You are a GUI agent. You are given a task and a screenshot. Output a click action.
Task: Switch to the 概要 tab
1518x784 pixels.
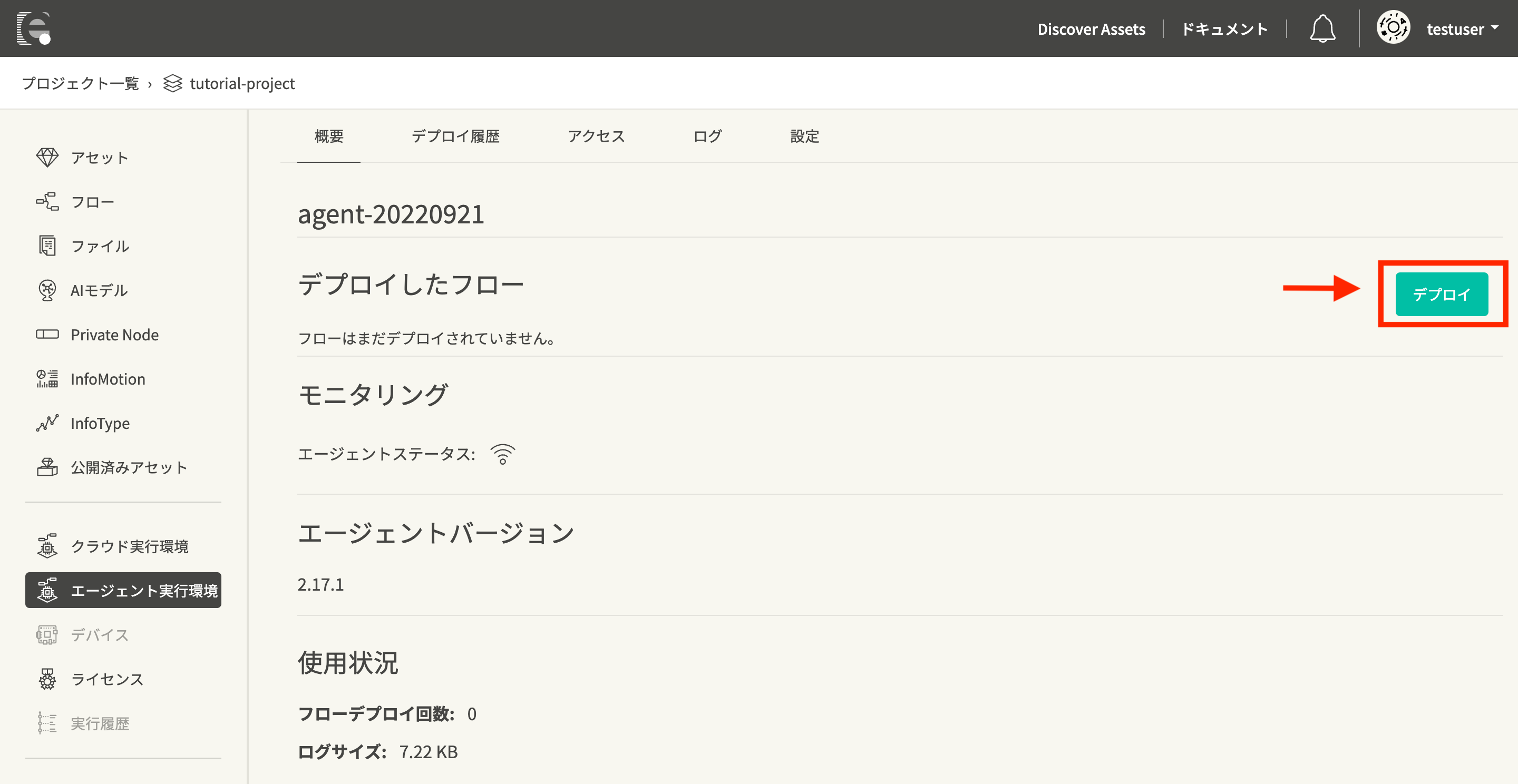click(x=329, y=136)
